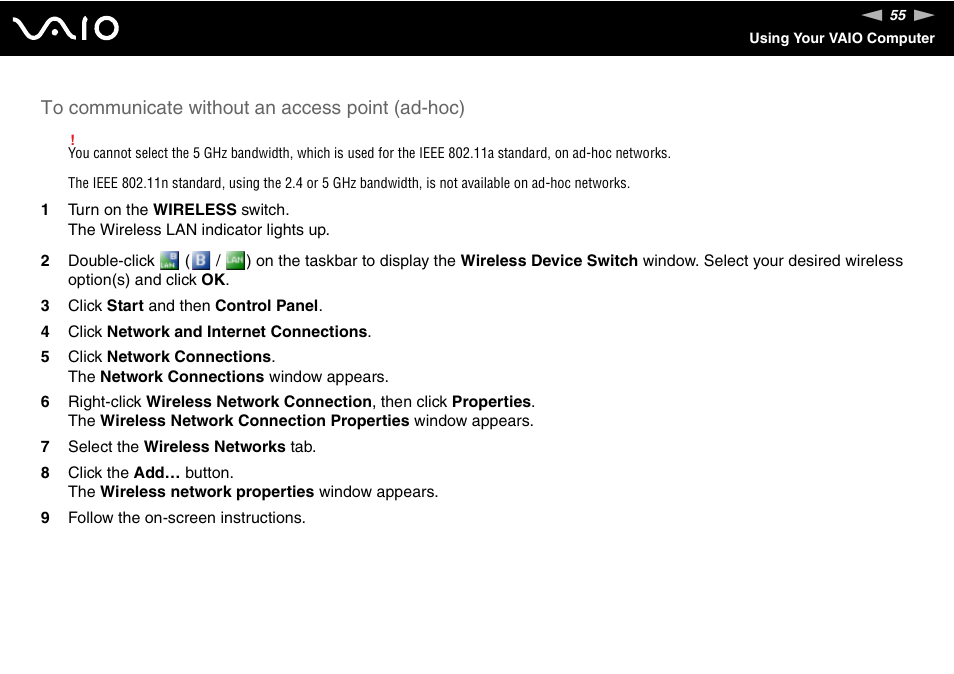
Task: Click the 5 GHz bandwidth warning sentence
Action: 369,153
